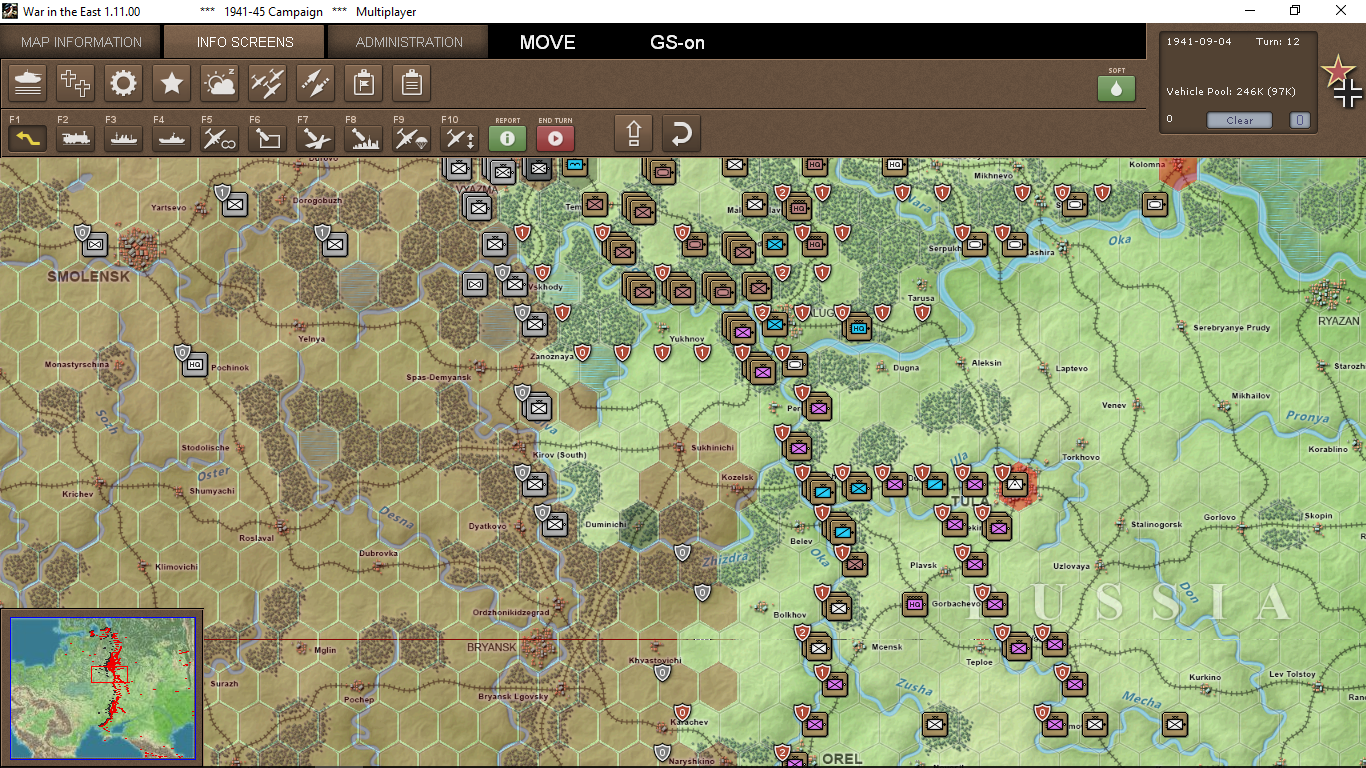Open the plain clipboard list report
This screenshot has height=768, width=1366.
[412, 82]
